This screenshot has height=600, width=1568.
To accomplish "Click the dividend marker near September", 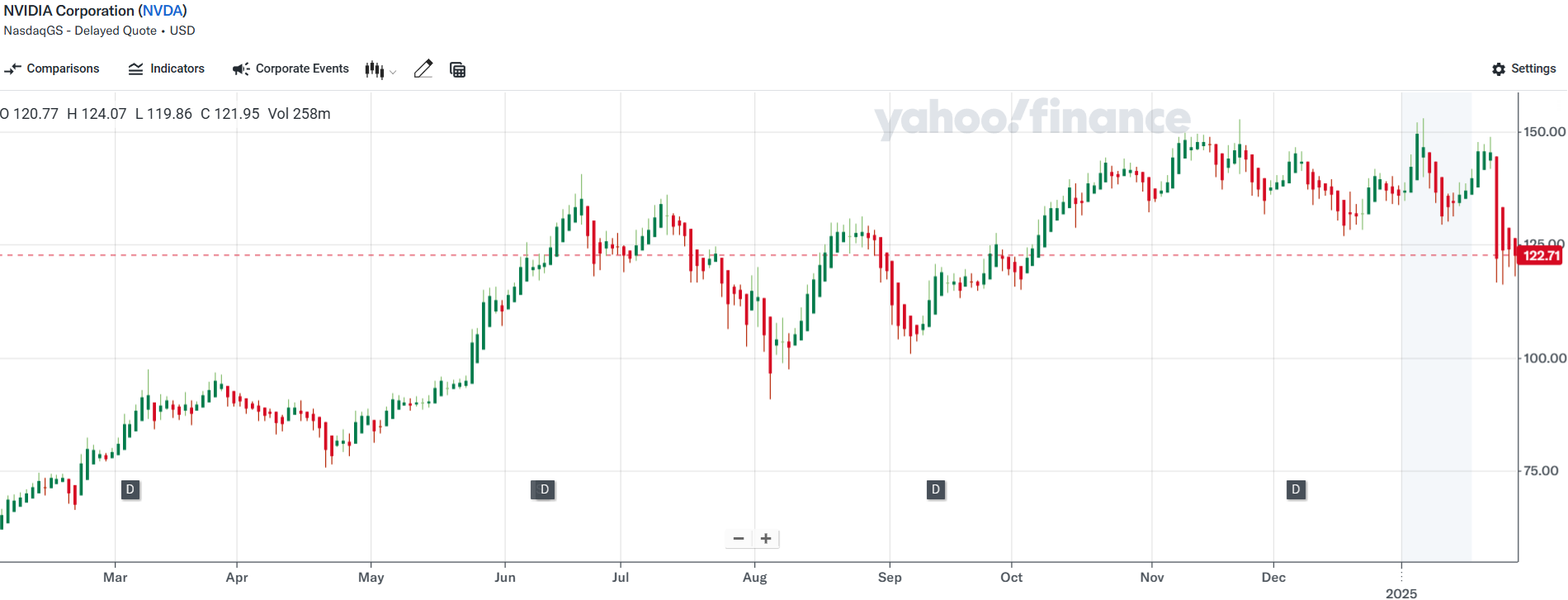I will (x=936, y=490).
